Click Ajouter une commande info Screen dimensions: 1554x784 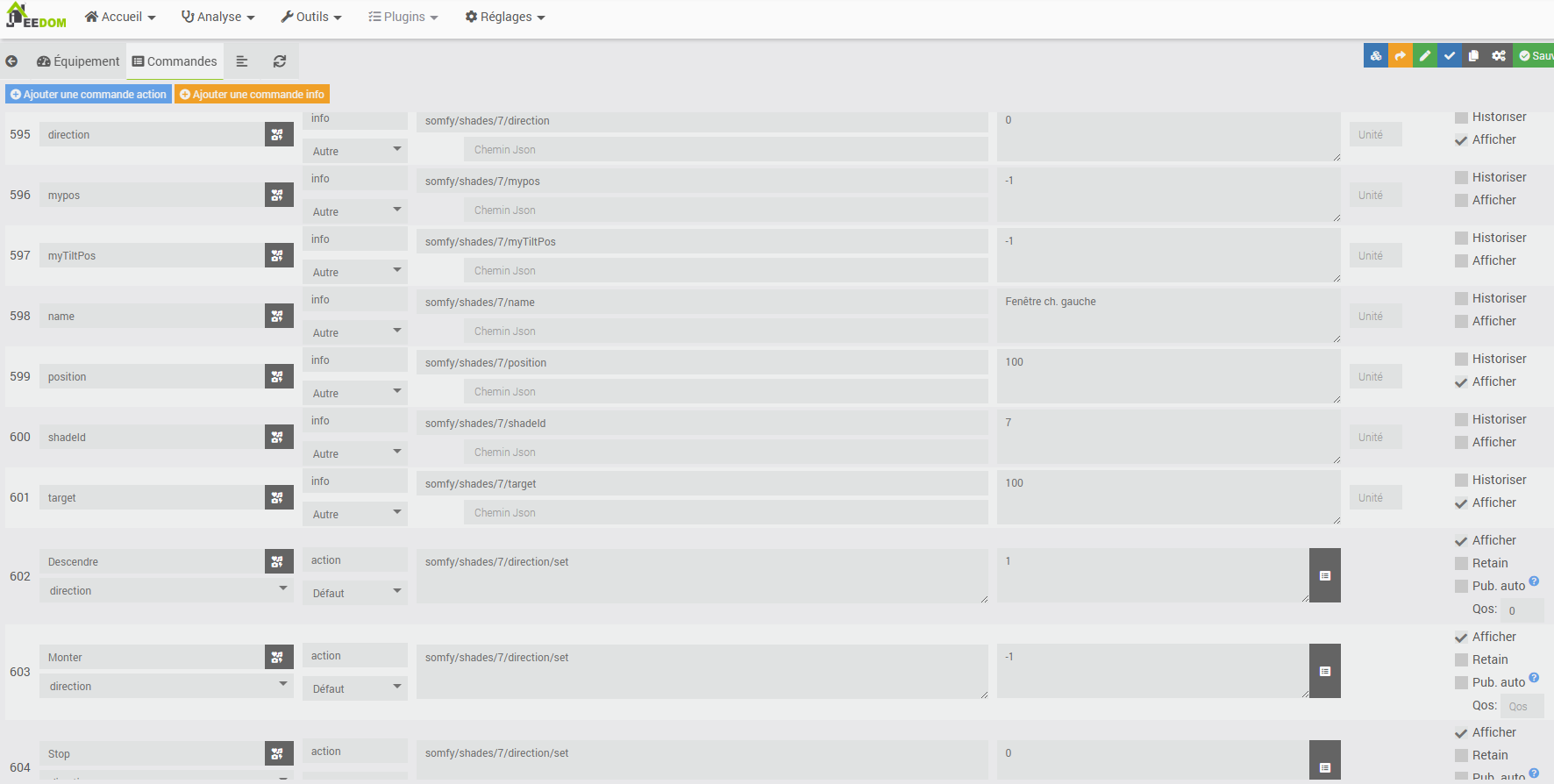253,94
